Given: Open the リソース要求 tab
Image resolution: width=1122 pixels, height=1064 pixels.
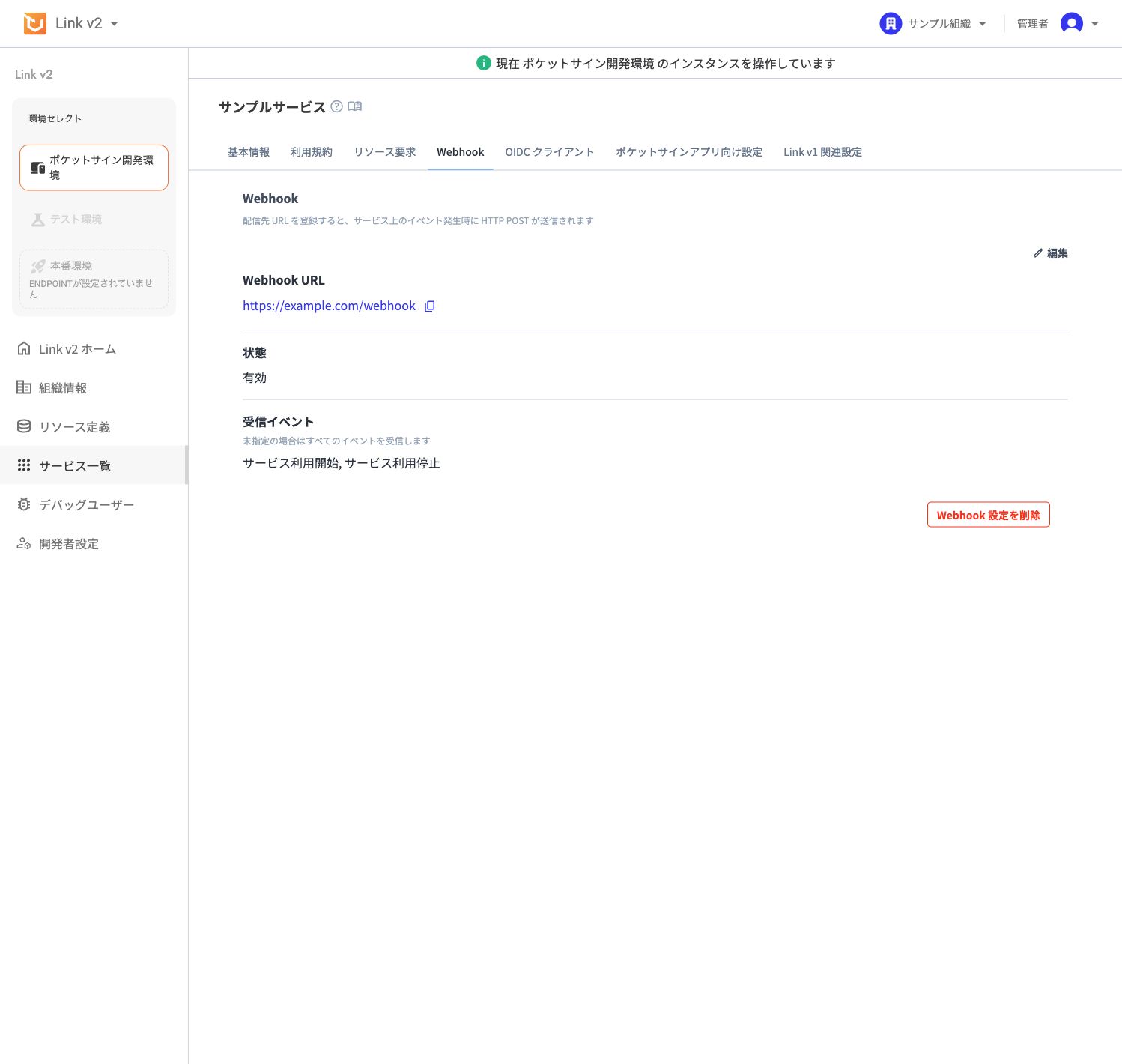Looking at the screenshot, I should (x=385, y=152).
